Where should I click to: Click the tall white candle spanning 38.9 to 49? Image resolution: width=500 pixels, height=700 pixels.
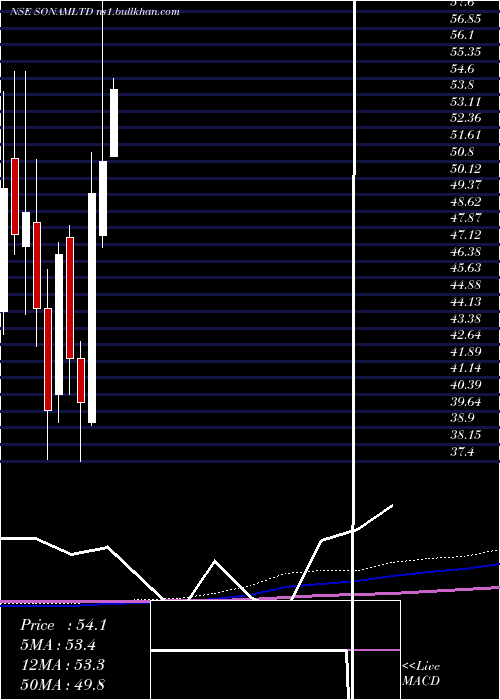[x=92, y=308]
